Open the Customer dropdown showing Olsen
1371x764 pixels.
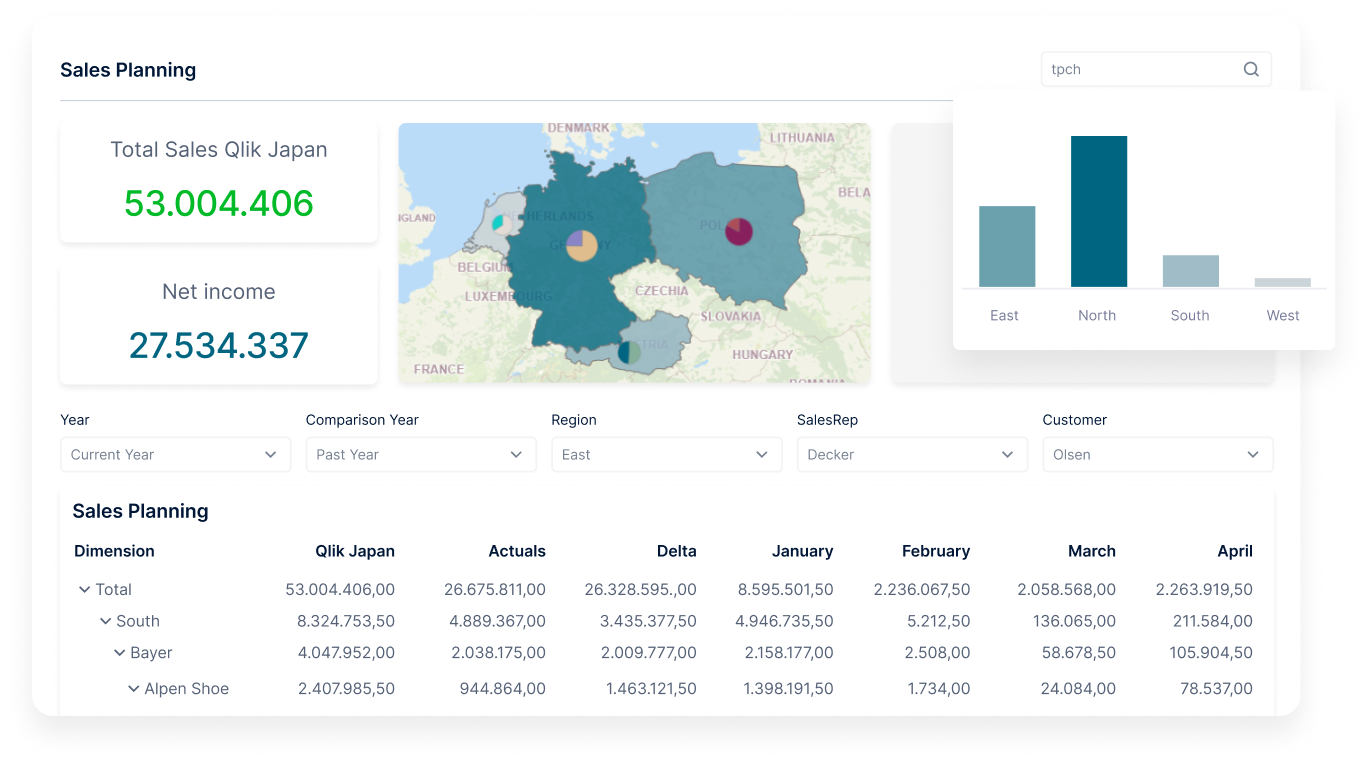point(1157,454)
